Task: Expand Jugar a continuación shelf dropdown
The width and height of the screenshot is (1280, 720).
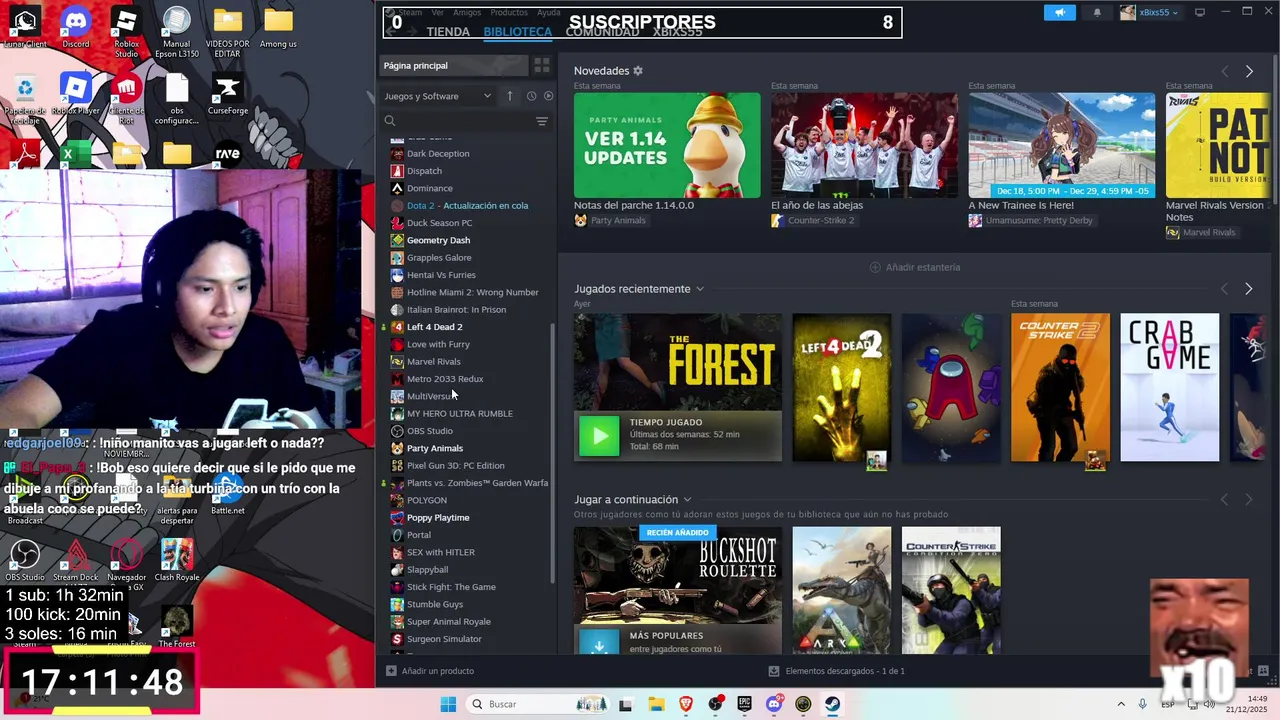Action: pos(687,500)
